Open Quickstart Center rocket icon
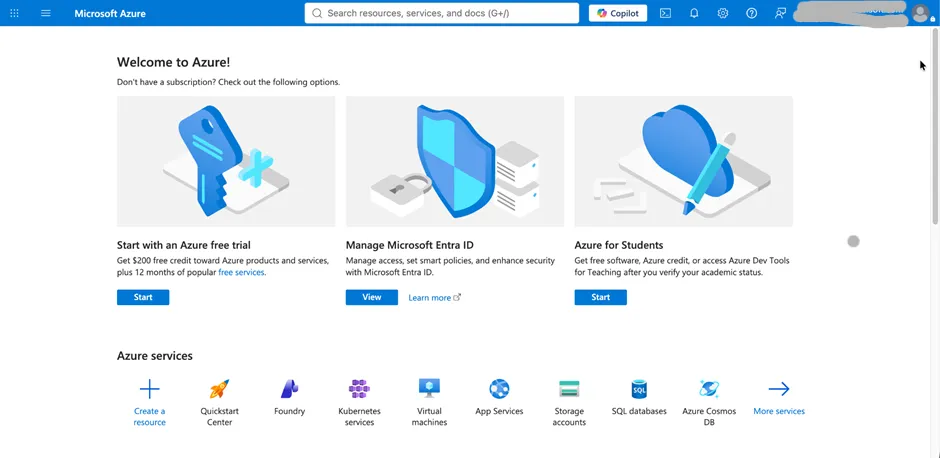The image size is (940, 458). tap(219, 389)
